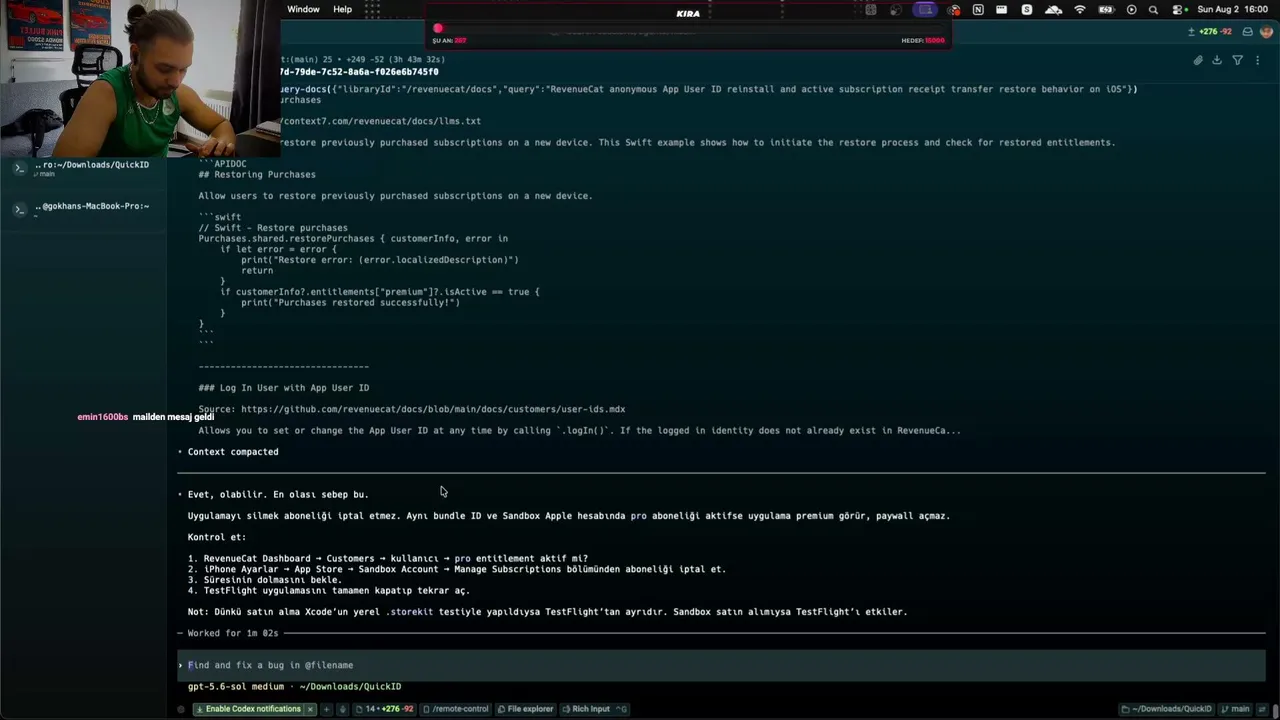Screen dimensions: 1280x720
Task: Click the user avatar at top right
Action: tap(1266, 32)
